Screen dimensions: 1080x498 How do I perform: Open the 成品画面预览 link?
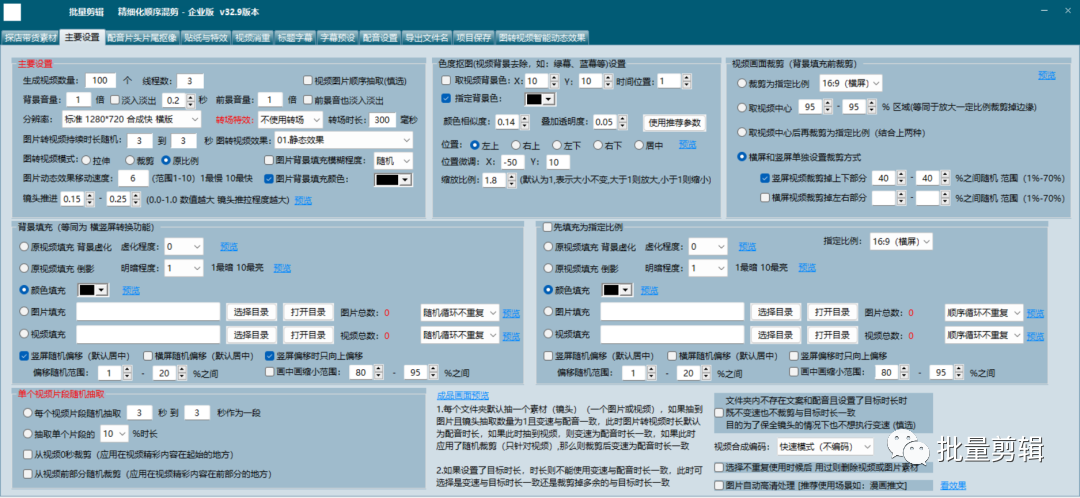coord(462,395)
